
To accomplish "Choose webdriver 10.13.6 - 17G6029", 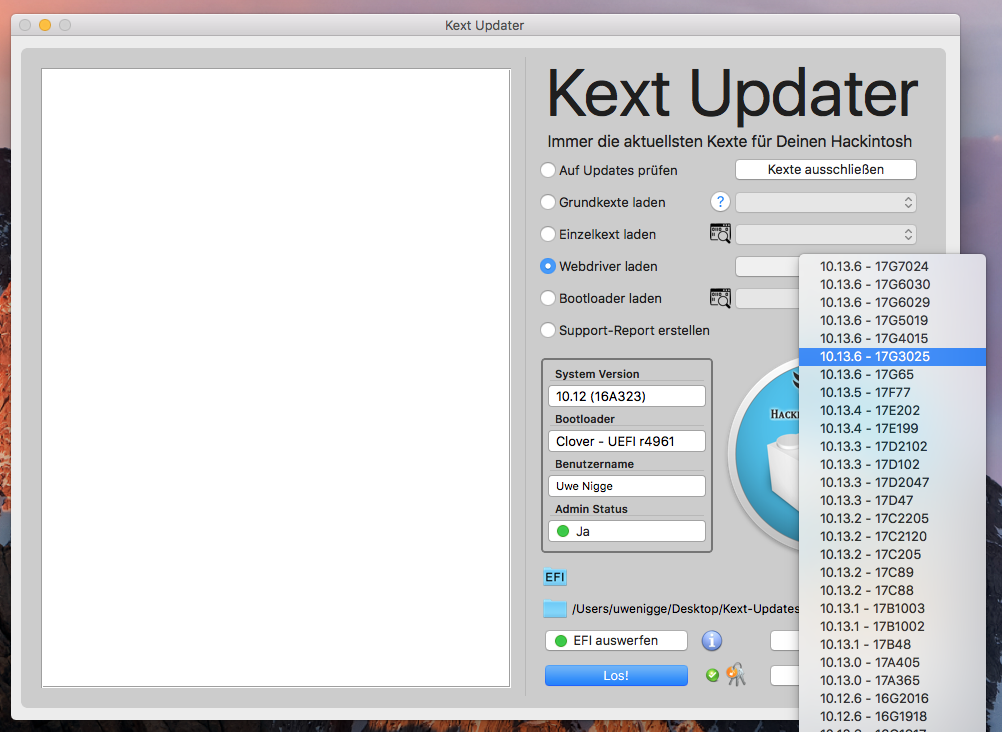I will coord(892,302).
